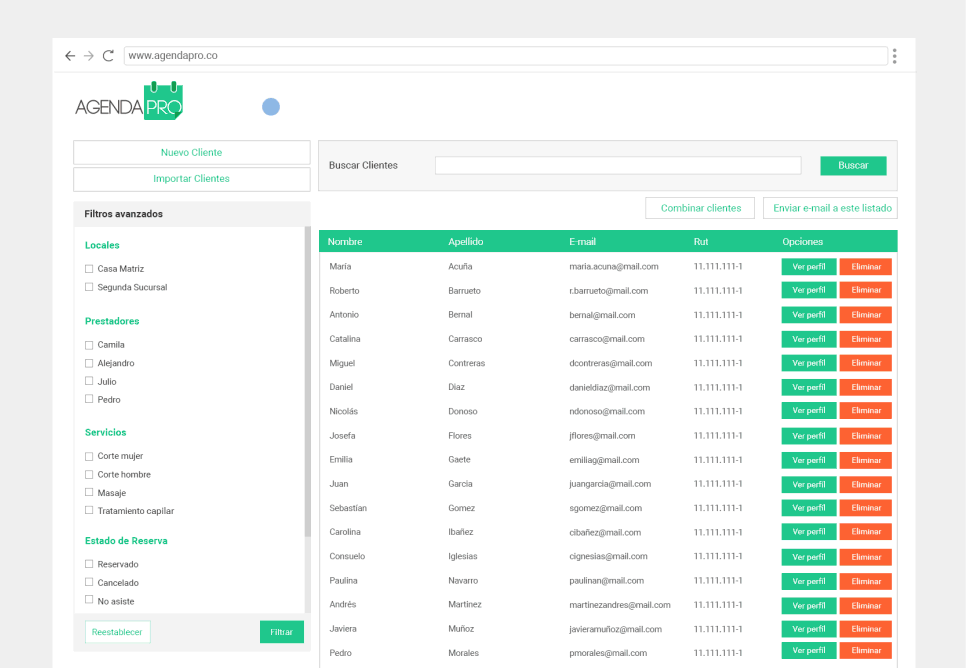Click email martinezandres@mail.com

click(620, 605)
